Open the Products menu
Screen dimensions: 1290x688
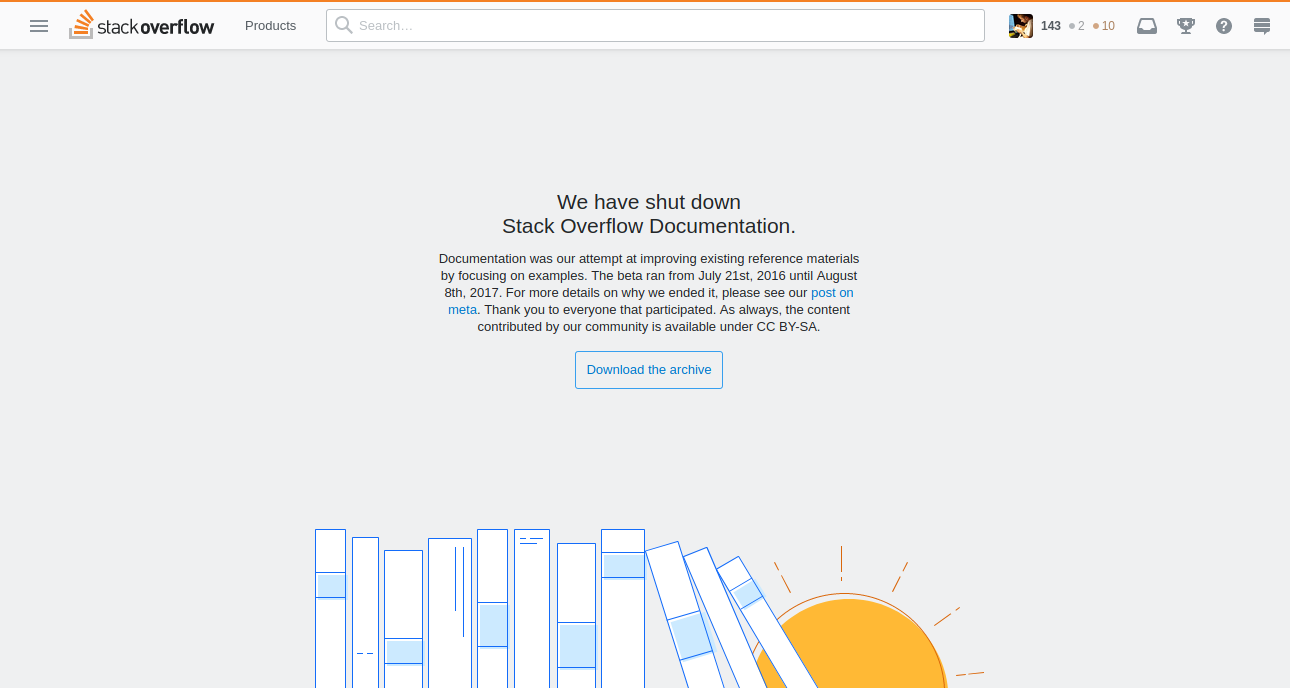click(x=270, y=26)
